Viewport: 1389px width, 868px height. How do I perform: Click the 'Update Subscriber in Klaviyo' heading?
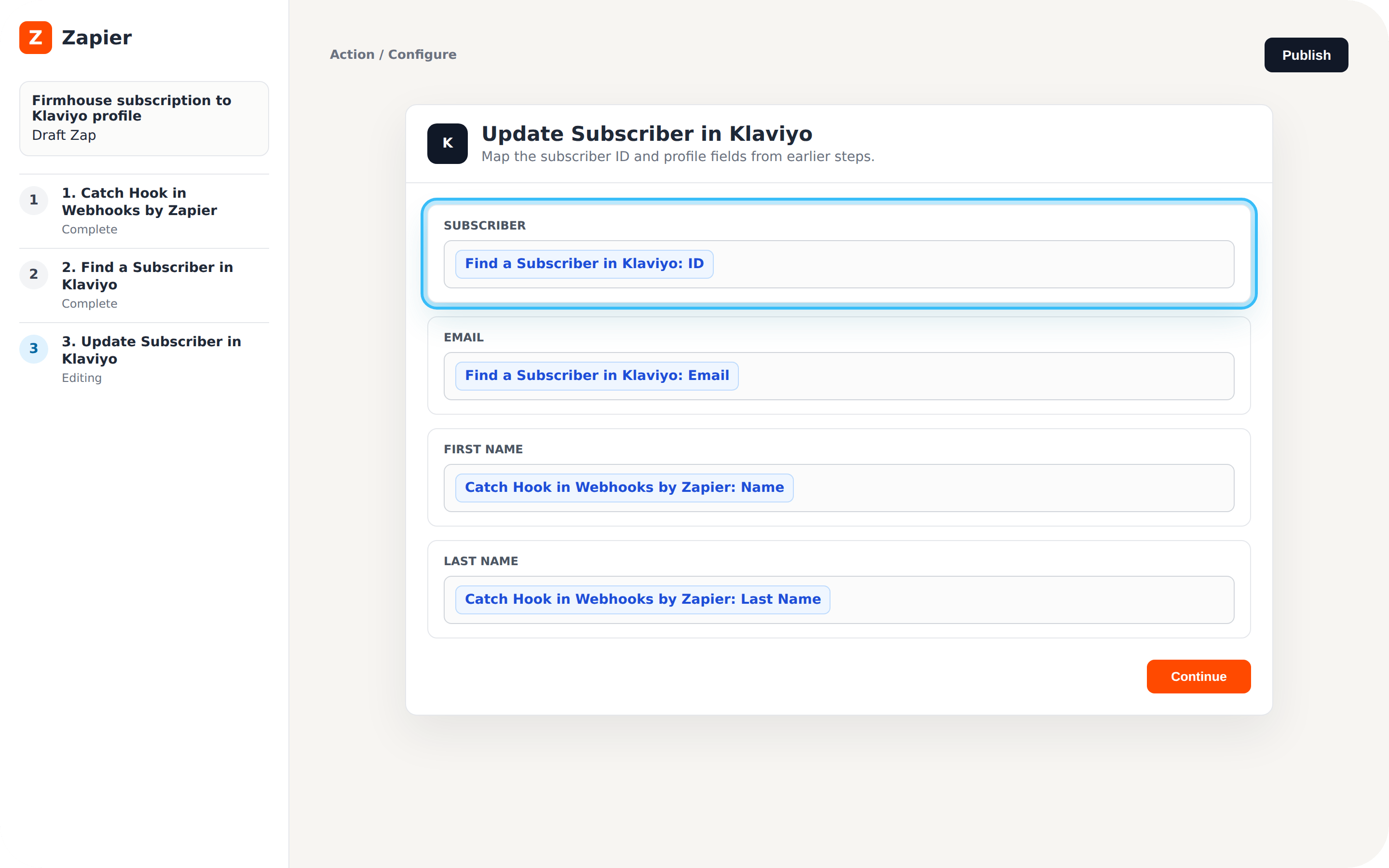(647, 134)
